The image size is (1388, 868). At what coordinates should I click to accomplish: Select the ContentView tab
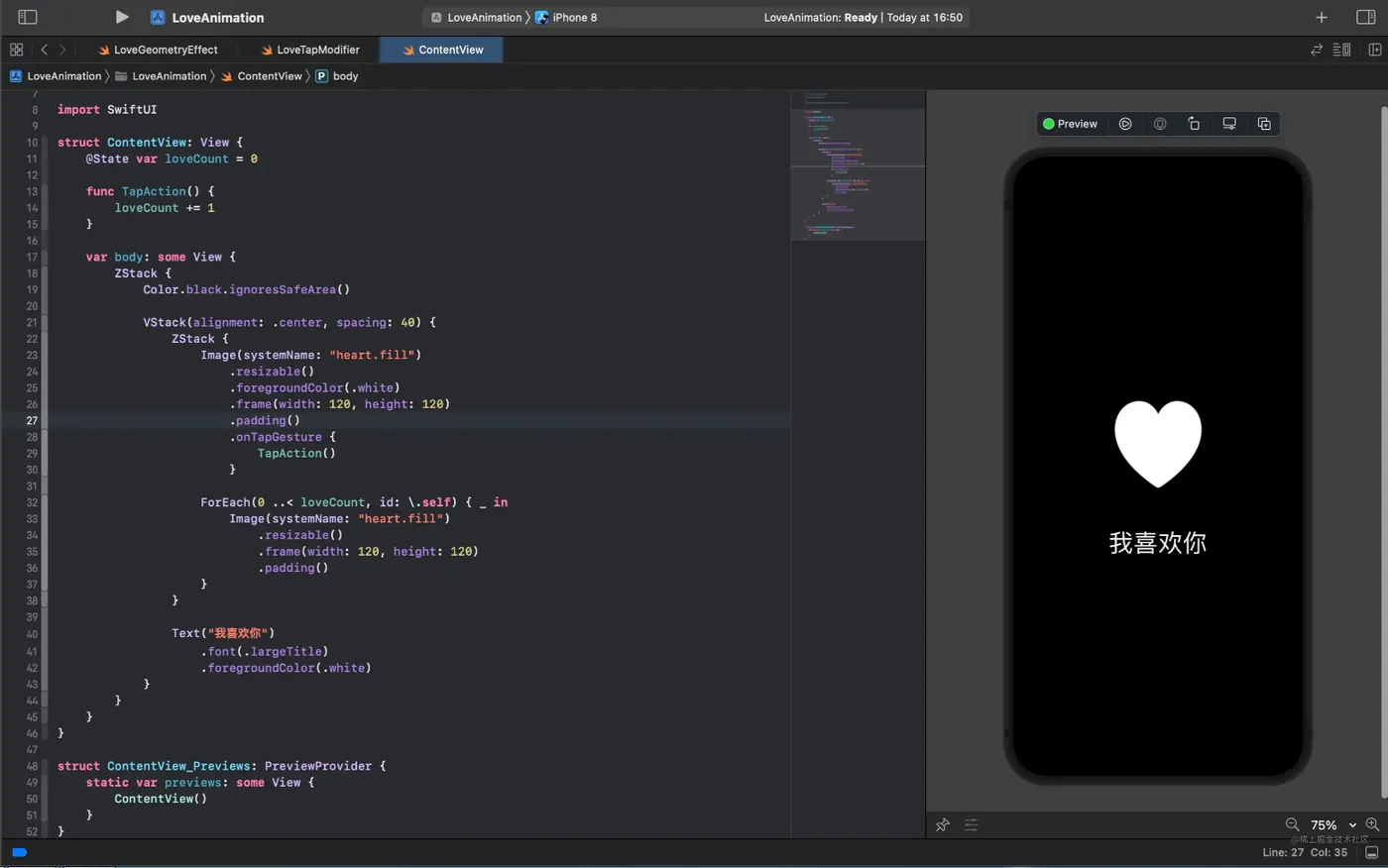click(x=442, y=50)
